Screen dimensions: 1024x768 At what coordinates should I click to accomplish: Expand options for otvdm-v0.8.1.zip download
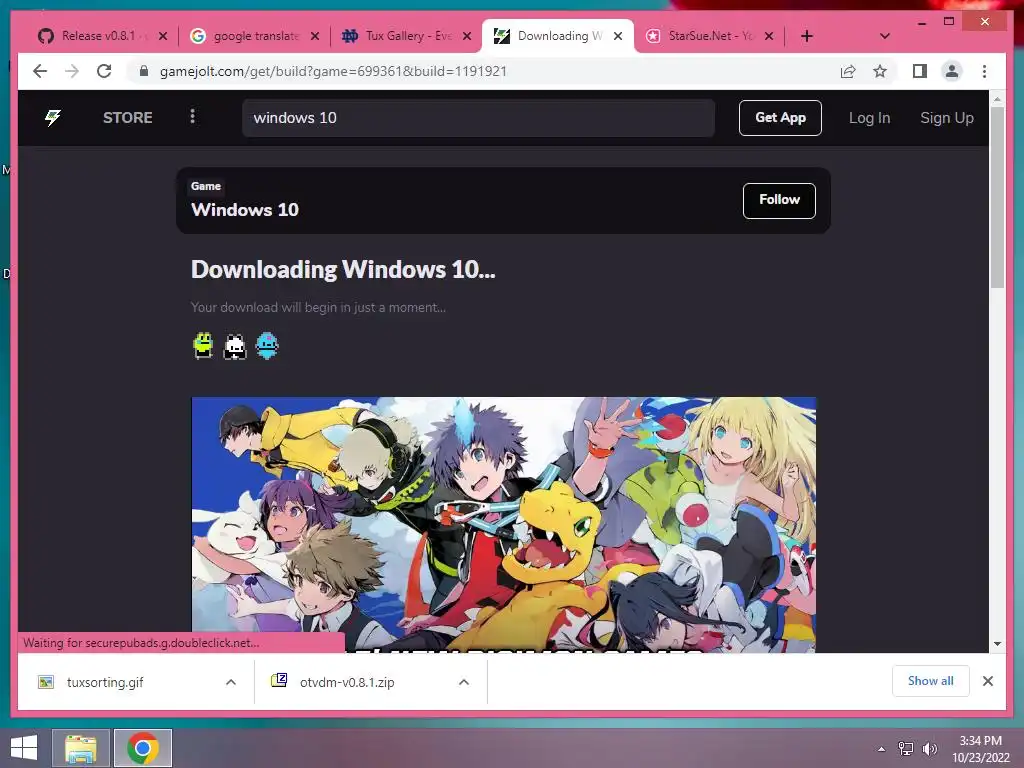click(x=464, y=682)
